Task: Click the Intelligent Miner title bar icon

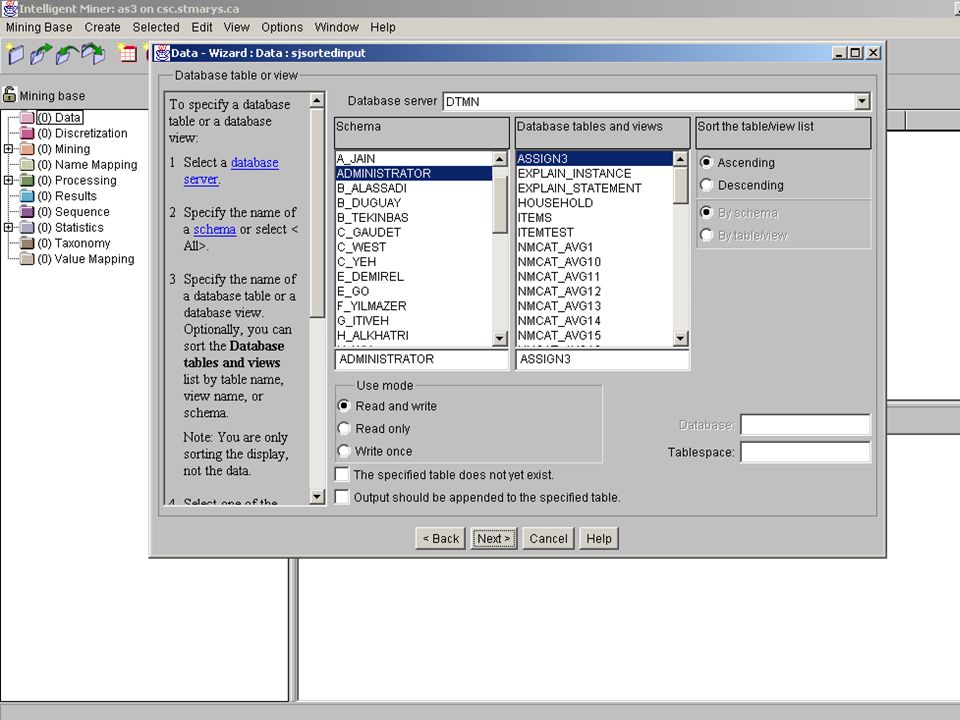Action: 9,9
